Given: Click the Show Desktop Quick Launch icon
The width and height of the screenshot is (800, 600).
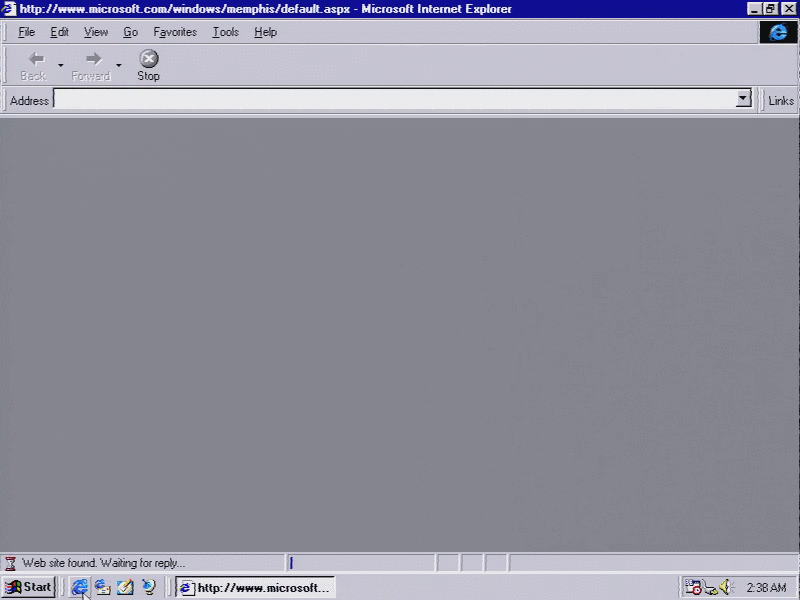Looking at the screenshot, I should coord(126,587).
